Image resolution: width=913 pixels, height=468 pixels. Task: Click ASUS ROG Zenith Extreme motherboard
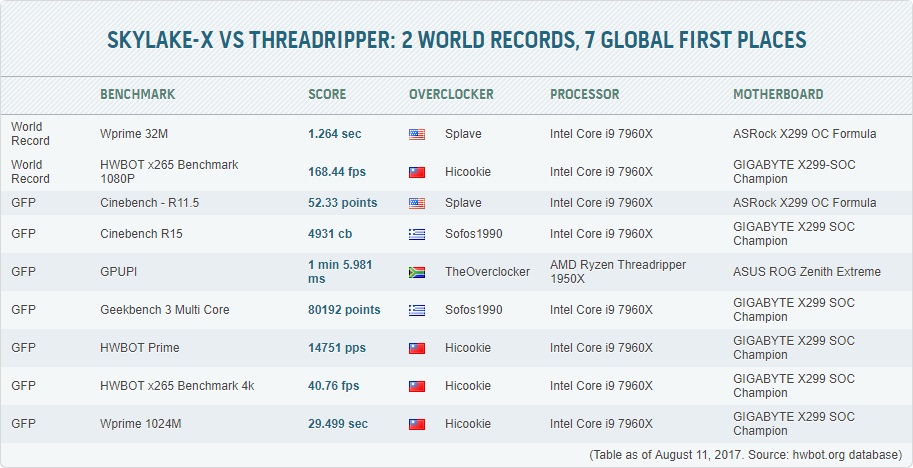(x=807, y=272)
